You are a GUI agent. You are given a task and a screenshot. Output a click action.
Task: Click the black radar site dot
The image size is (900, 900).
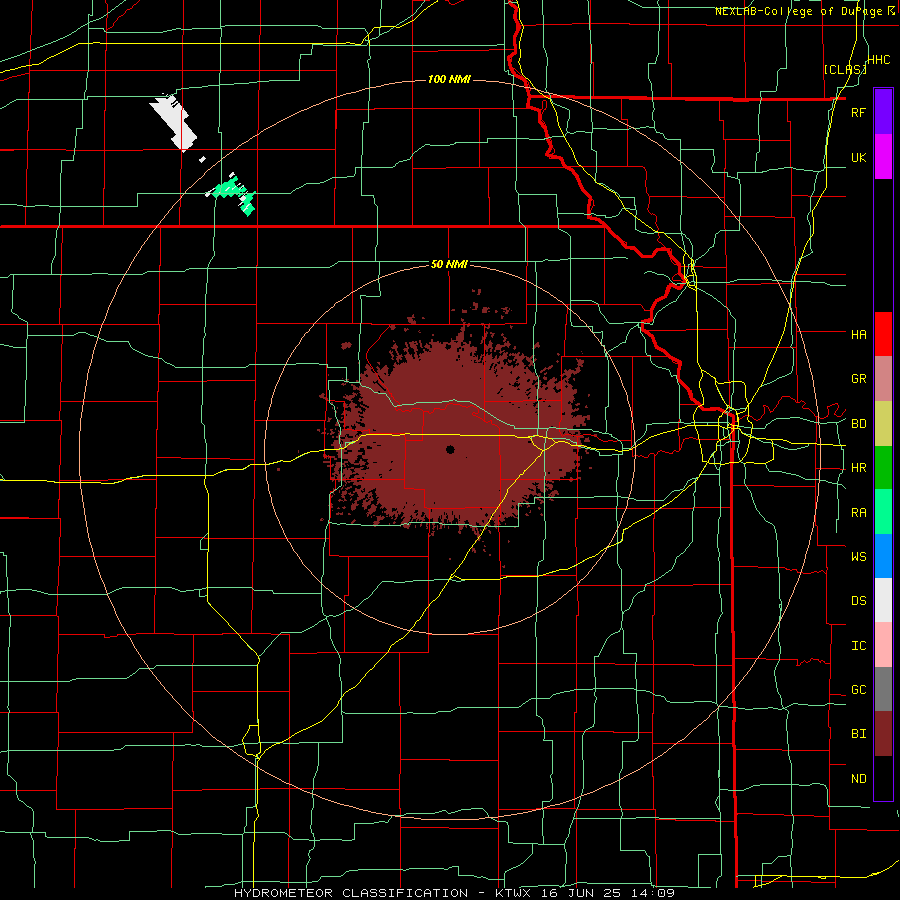click(450, 449)
